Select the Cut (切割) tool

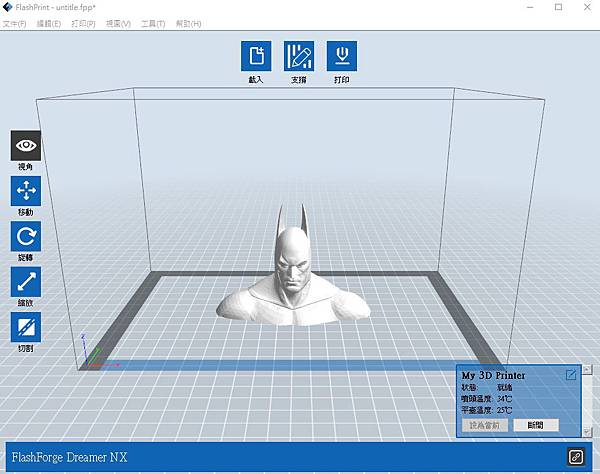(26, 327)
